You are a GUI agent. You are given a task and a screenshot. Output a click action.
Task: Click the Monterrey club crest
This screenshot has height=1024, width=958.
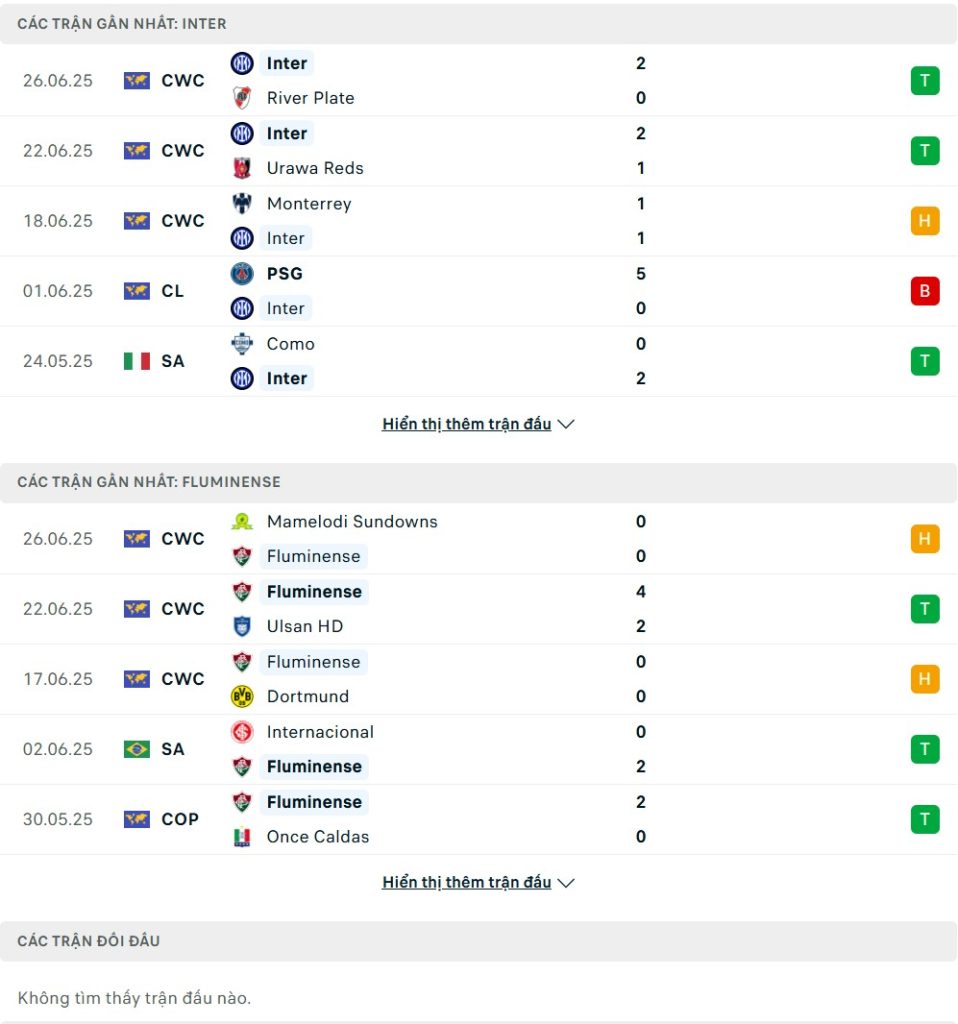coord(242,203)
